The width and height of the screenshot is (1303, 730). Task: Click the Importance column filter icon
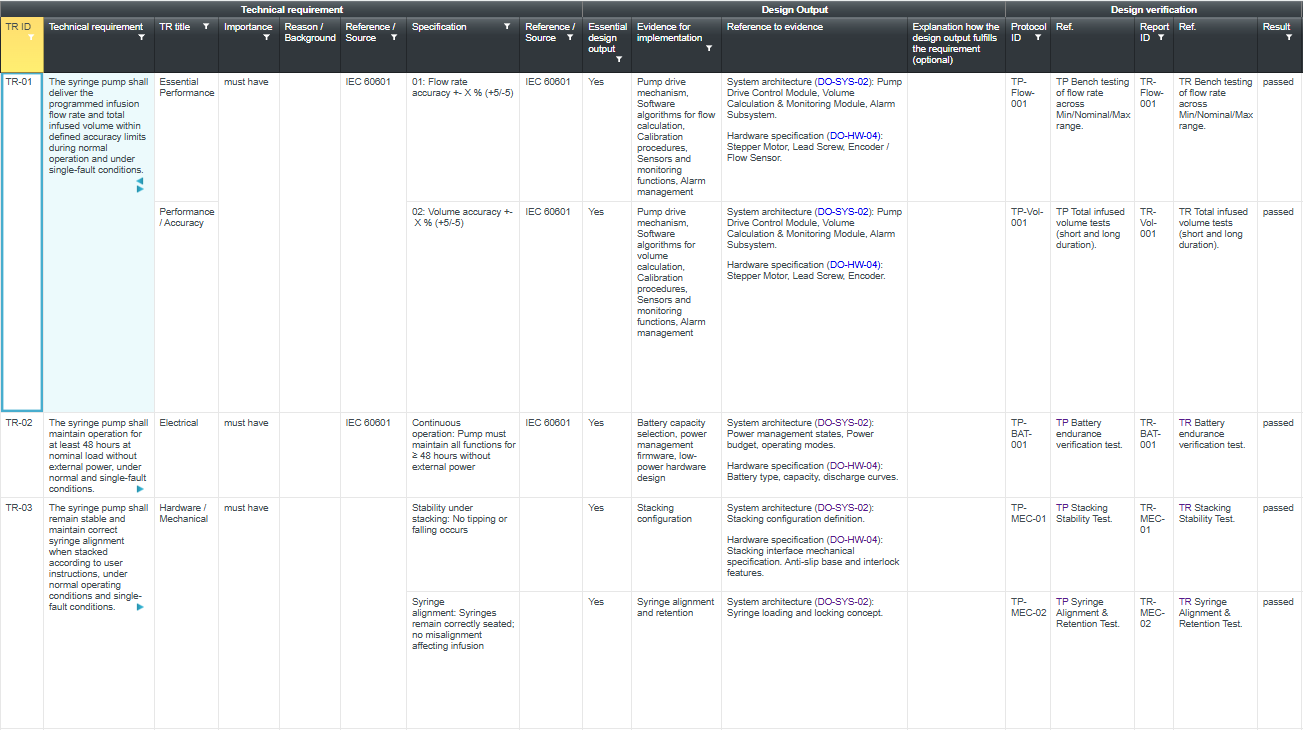pyautogui.click(x=266, y=37)
